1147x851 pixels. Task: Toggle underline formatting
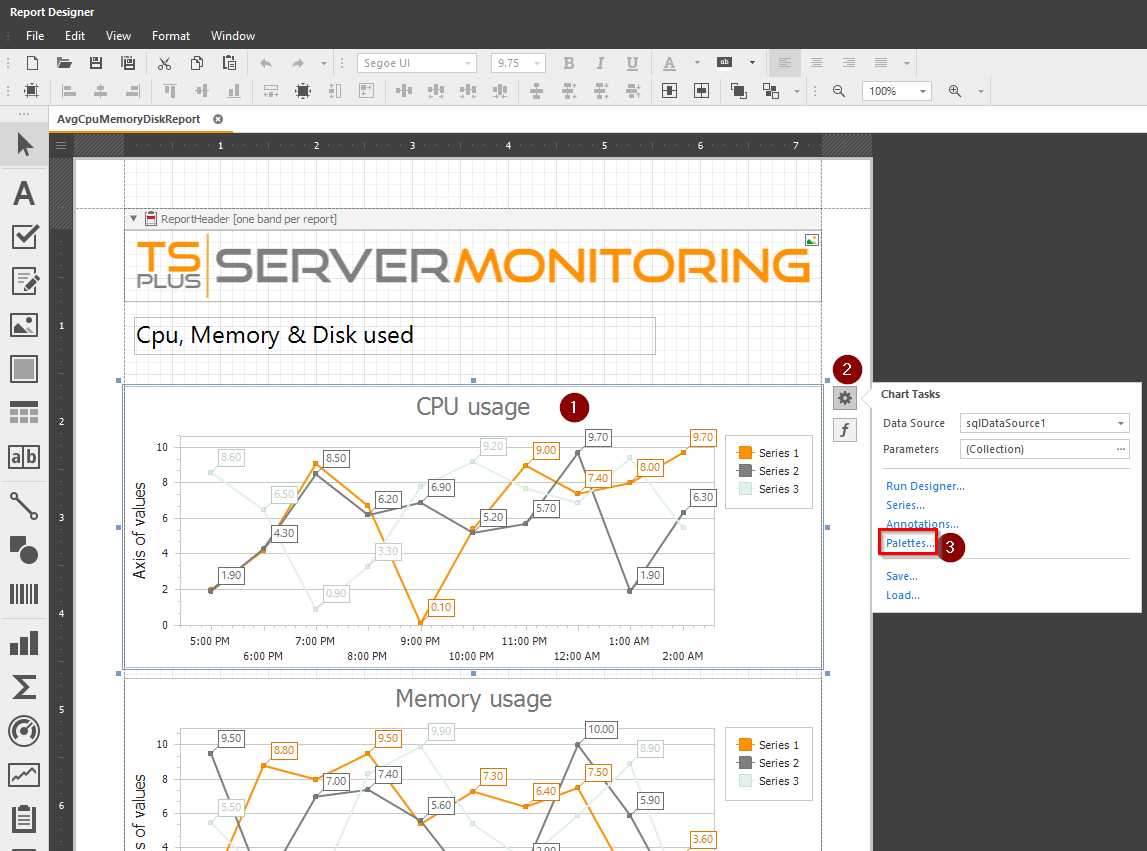click(x=632, y=63)
